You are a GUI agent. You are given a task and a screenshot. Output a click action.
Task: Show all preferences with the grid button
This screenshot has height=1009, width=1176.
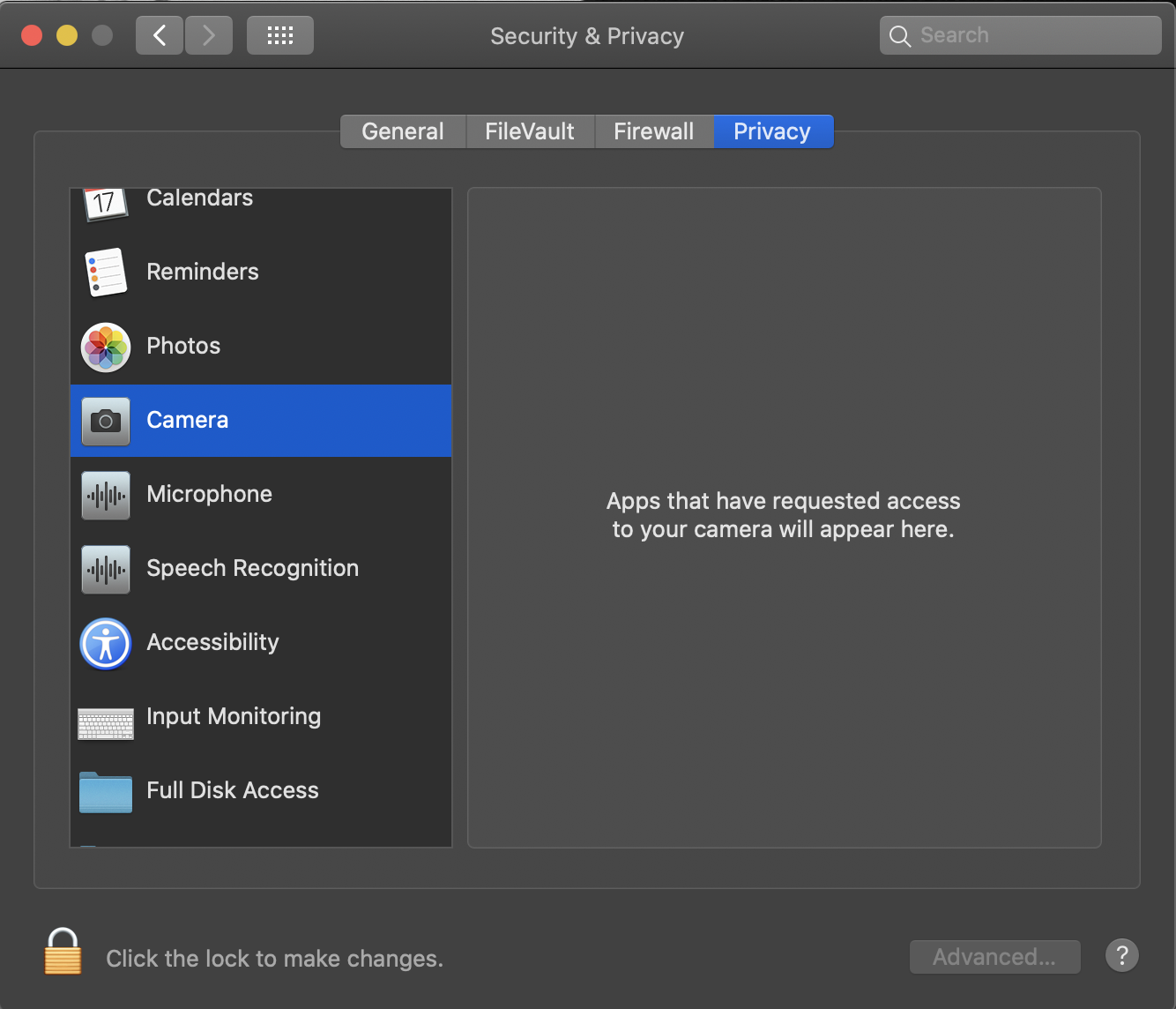click(x=280, y=35)
